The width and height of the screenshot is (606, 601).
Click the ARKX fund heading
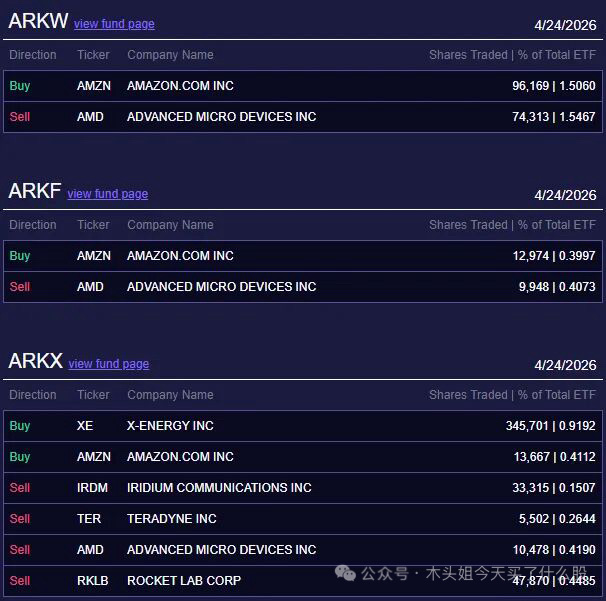coord(35,361)
